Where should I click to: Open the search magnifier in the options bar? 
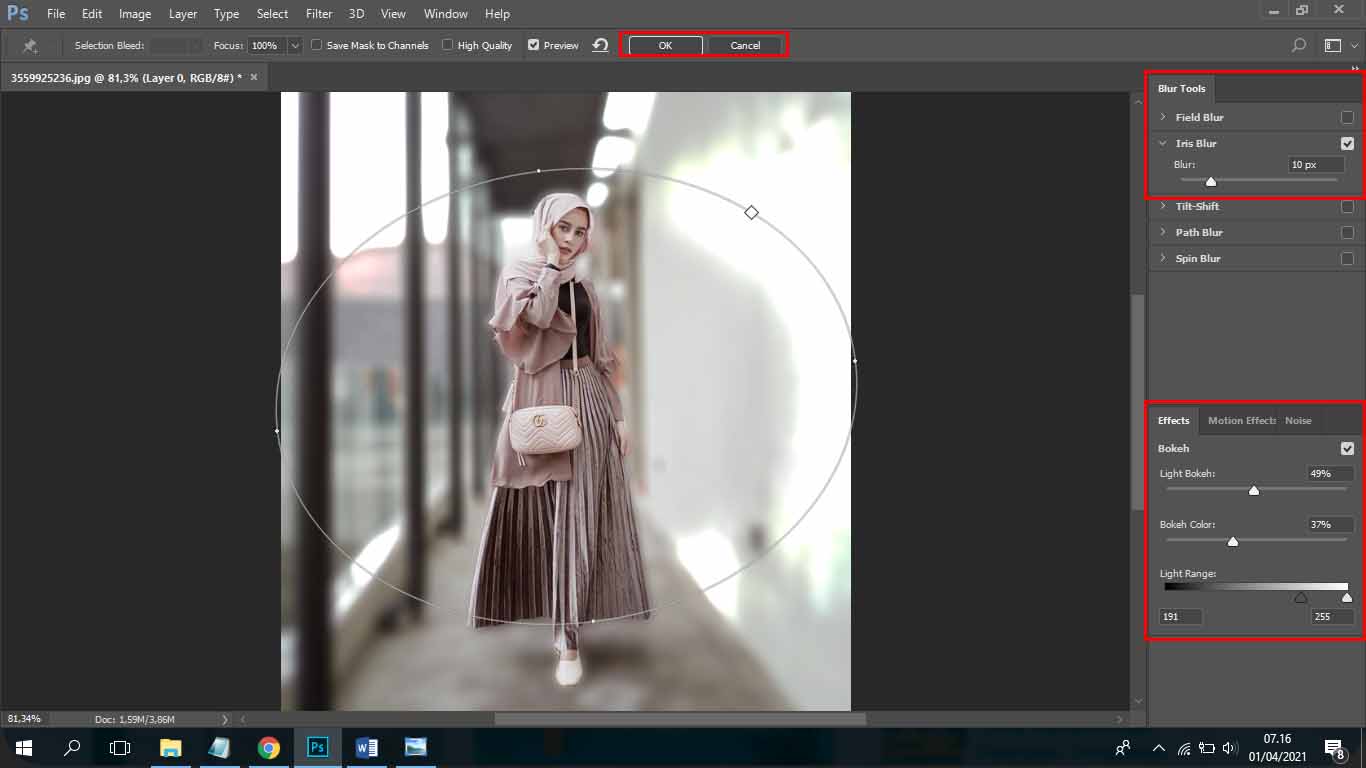(1299, 45)
